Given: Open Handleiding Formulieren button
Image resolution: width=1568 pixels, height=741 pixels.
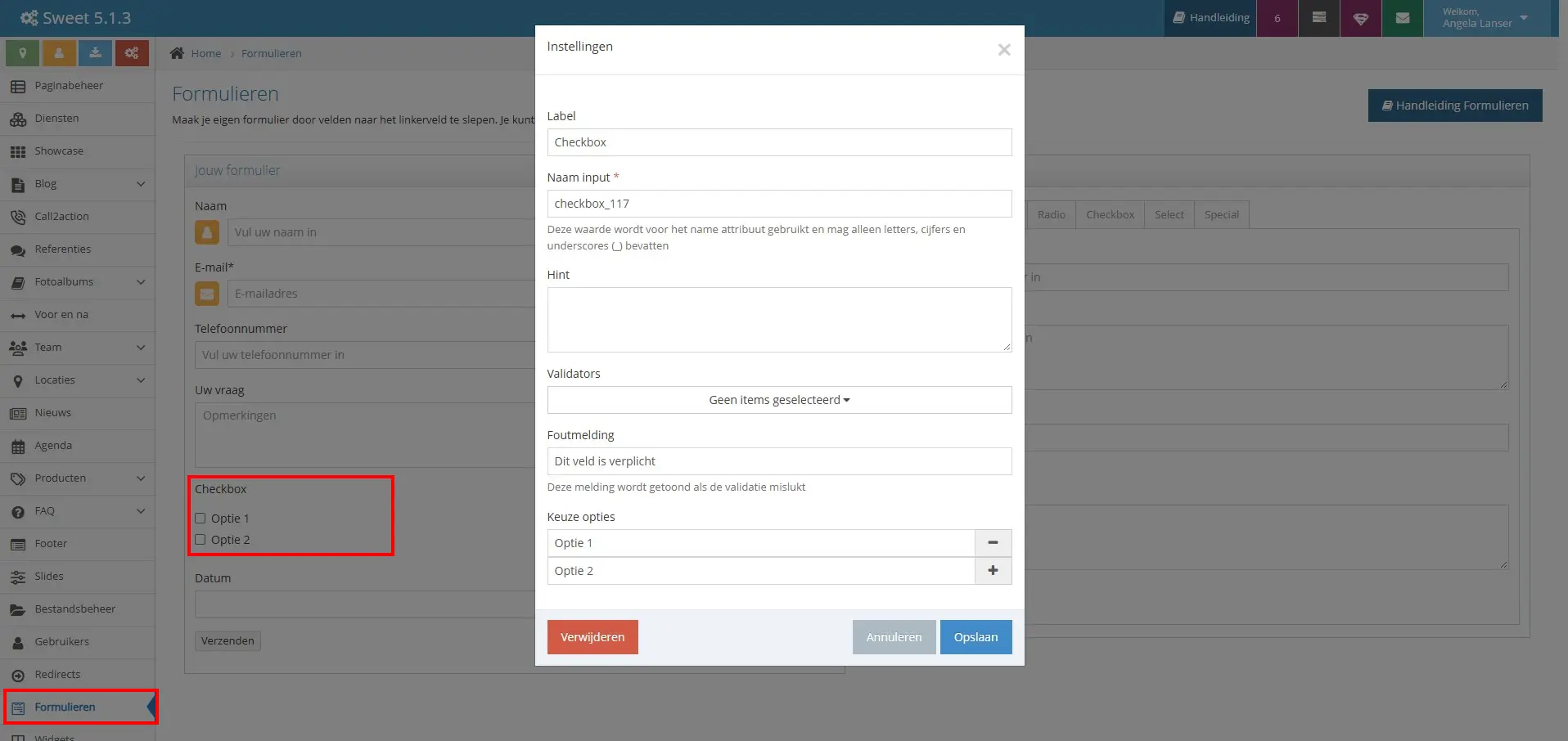Looking at the screenshot, I should (1455, 106).
